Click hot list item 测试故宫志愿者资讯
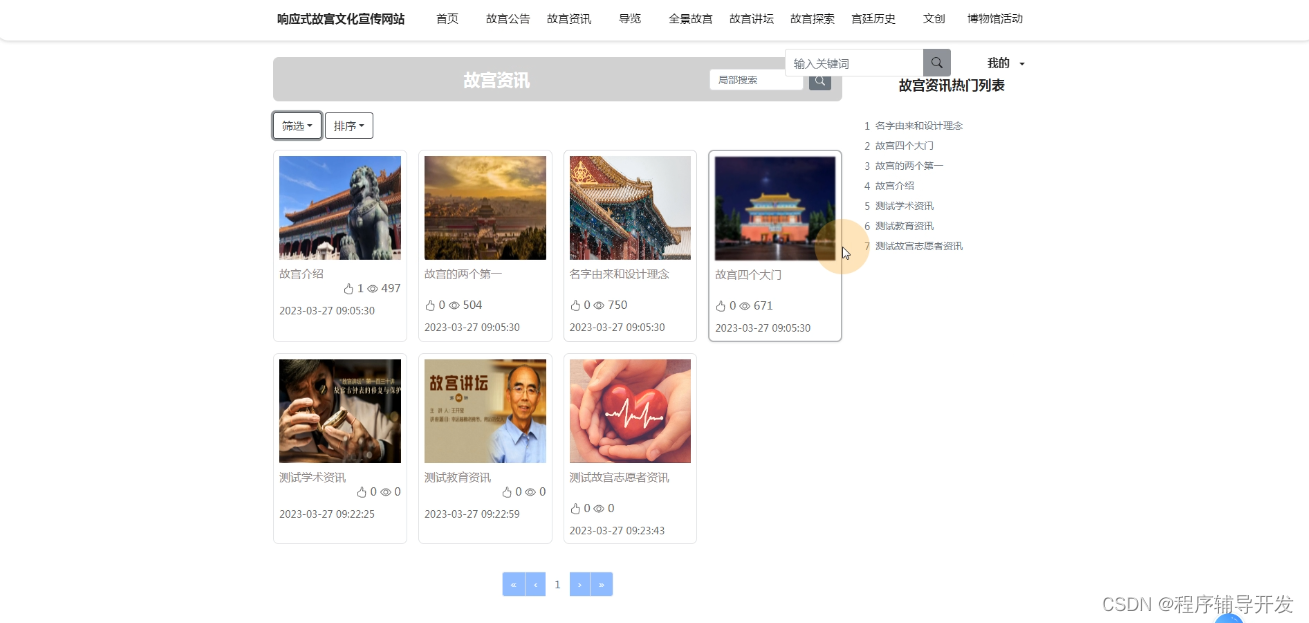The height and width of the screenshot is (623, 1309). point(918,246)
